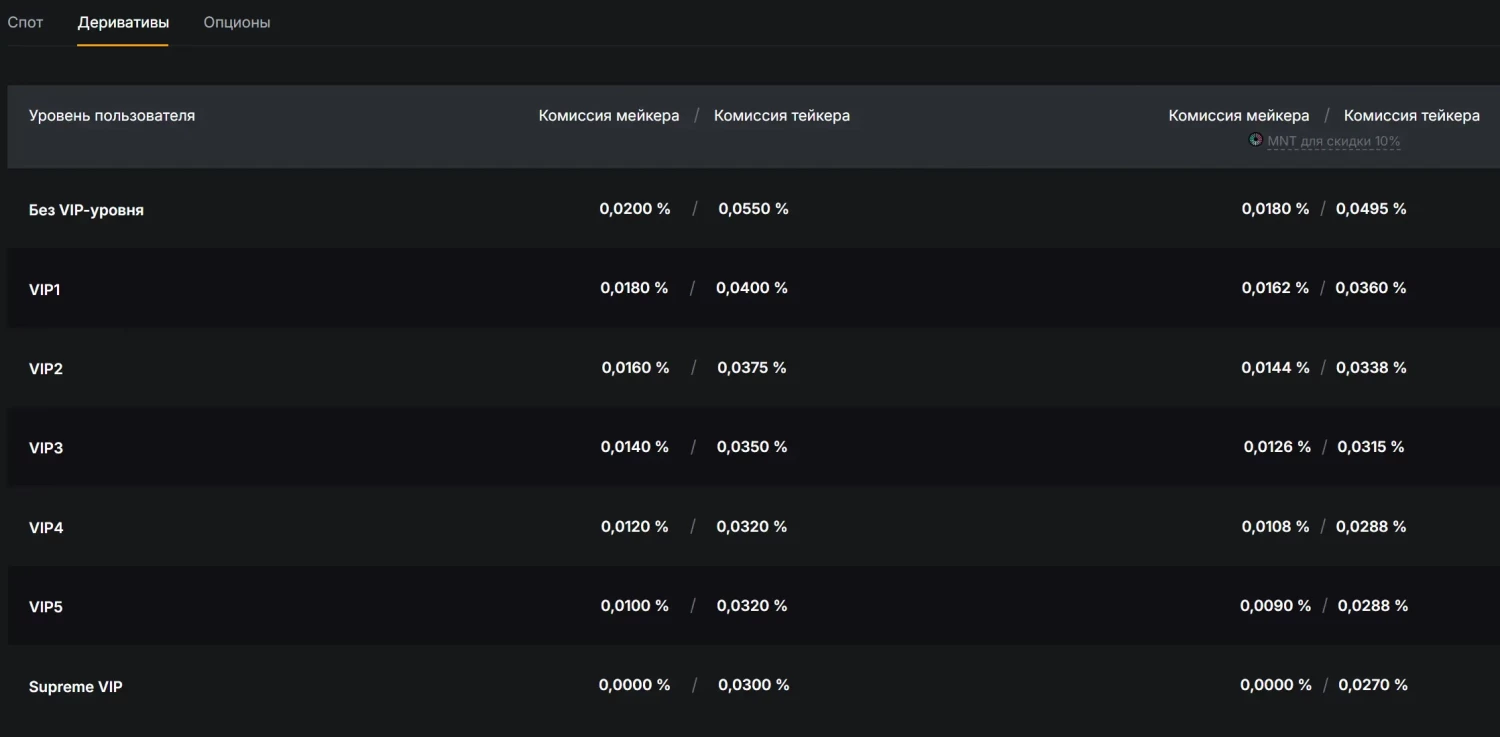
Task: Select the Supreme VIP row label
Action: (x=75, y=687)
